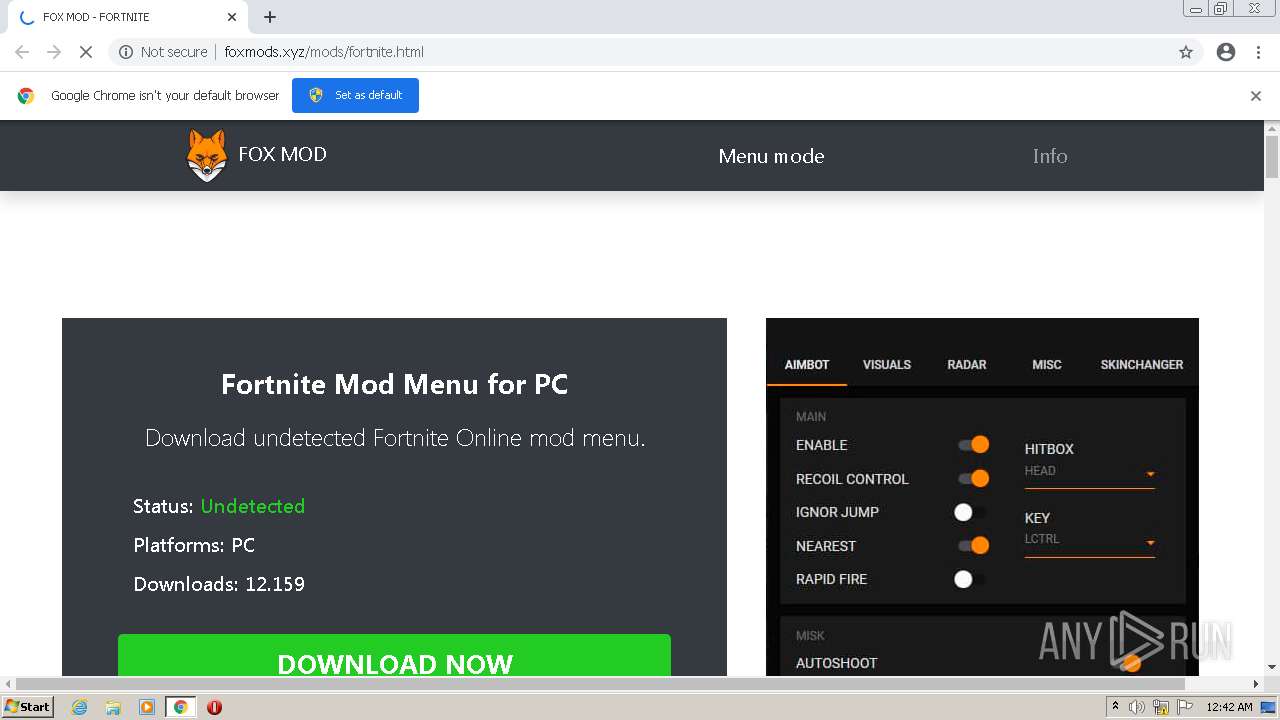
Task: Click the Platforms: PC text
Action: click(x=194, y=545)
